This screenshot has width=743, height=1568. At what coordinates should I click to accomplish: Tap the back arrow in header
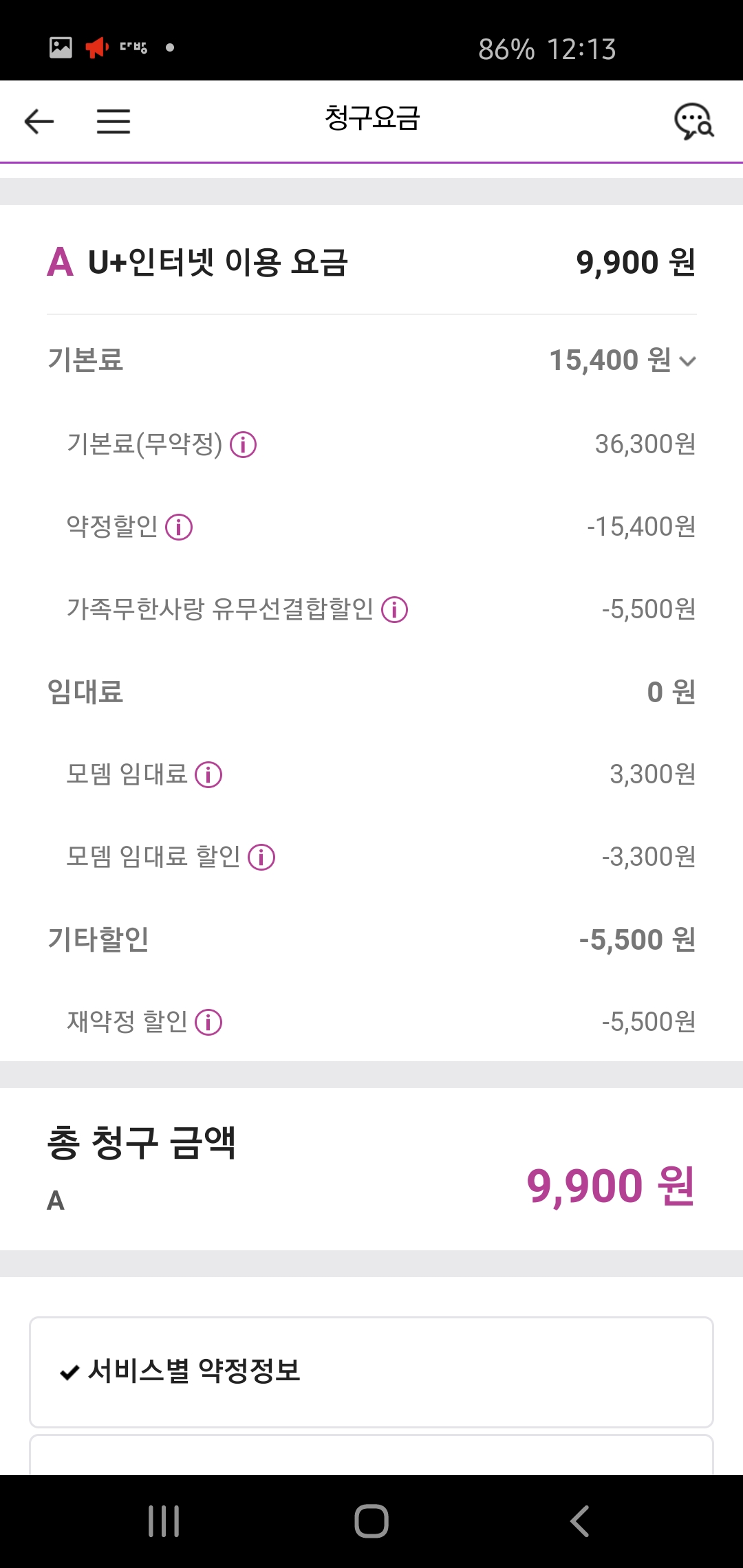coord(39,122)
